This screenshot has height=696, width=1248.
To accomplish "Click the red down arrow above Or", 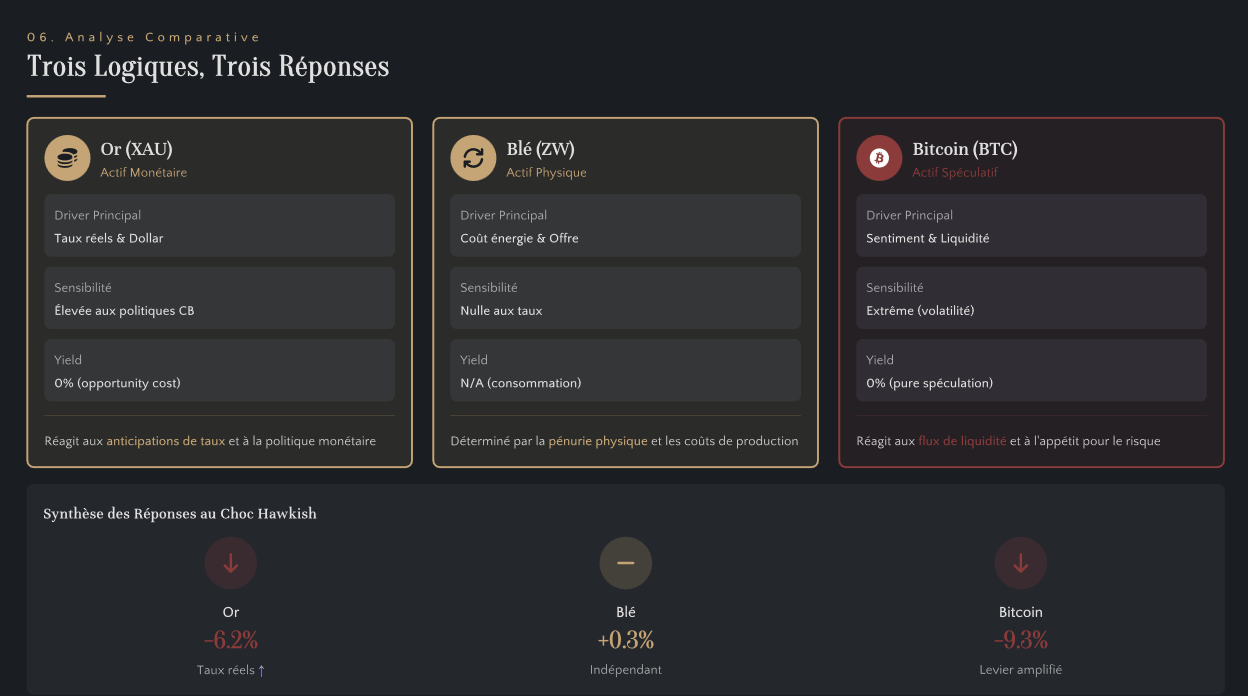I will 231,563.
